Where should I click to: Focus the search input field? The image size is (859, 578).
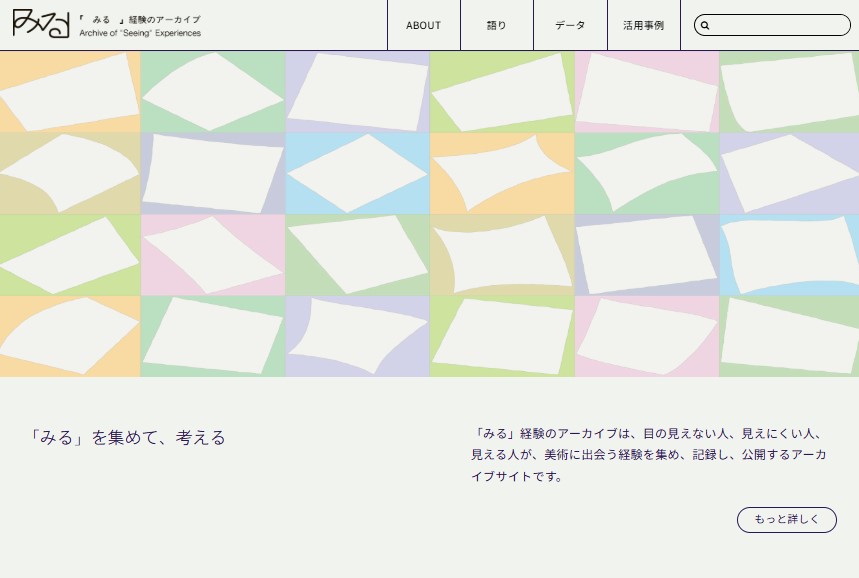(x=778, y=25)
